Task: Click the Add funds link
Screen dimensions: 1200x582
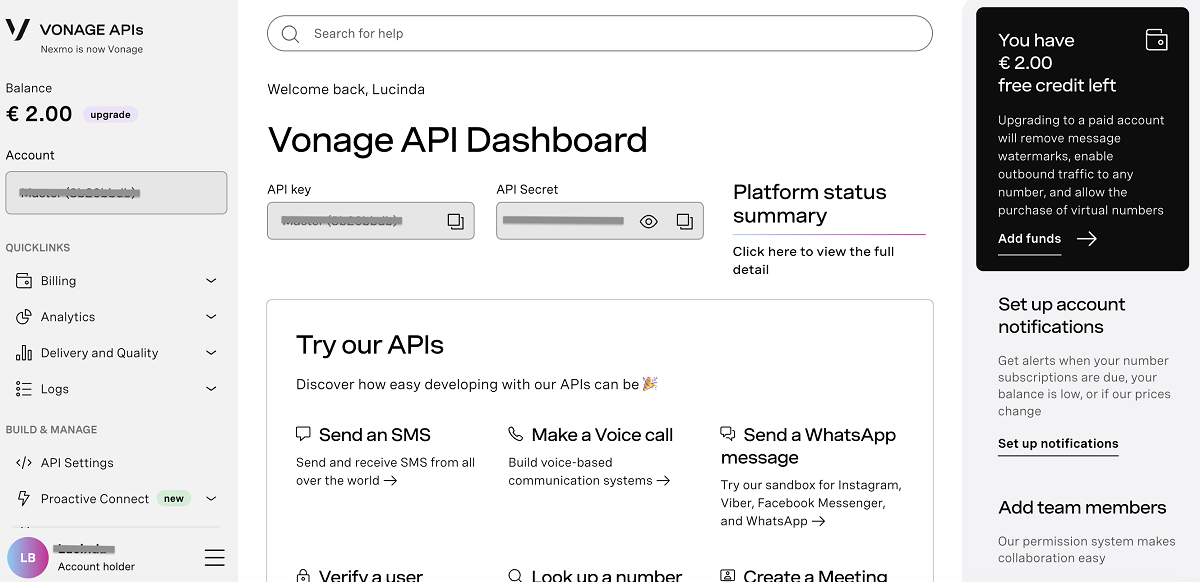Action: (x=1029, y=239)
